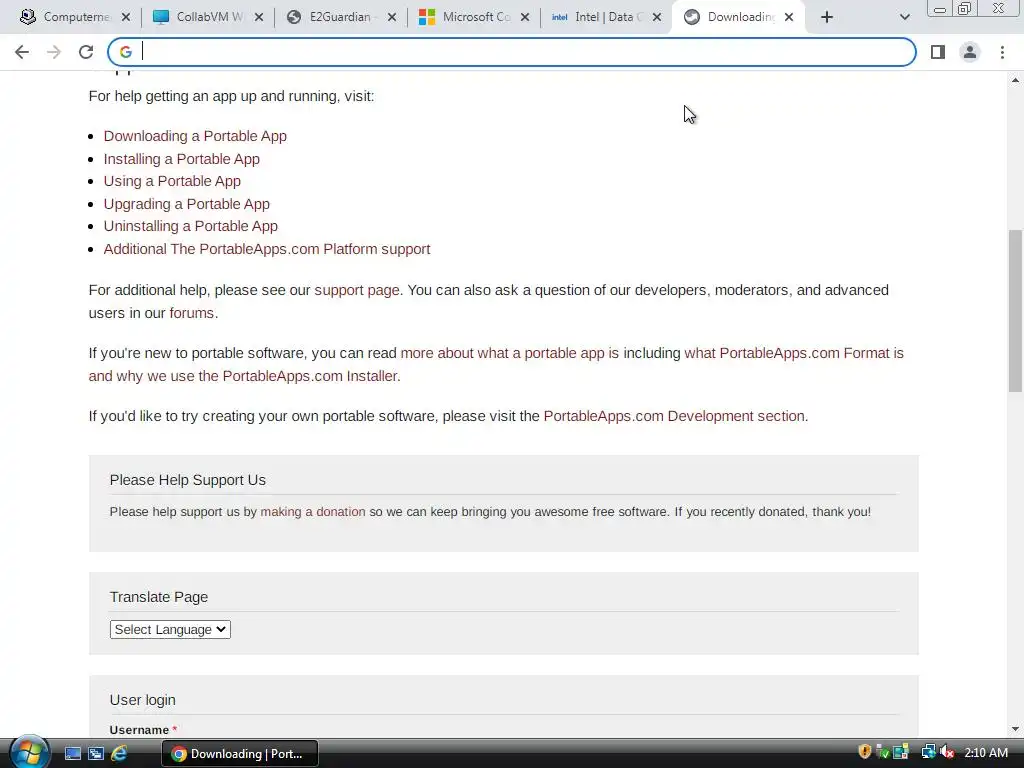Reload the current page
Screen dimensions: 1024x768
tap(86, 52)
